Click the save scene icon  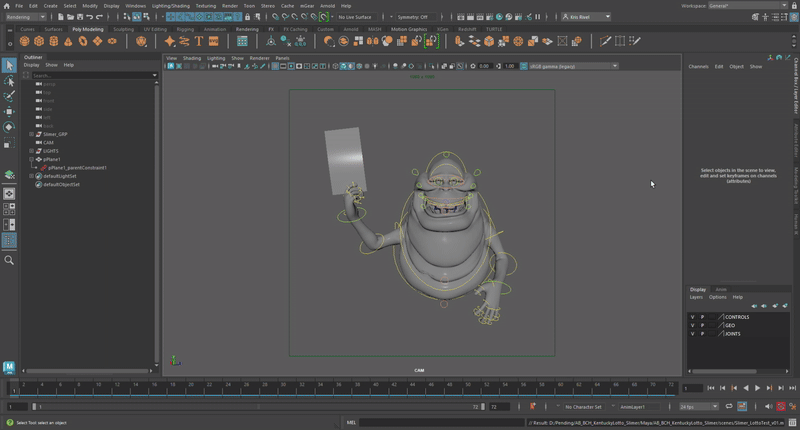(x=80, y=17)
